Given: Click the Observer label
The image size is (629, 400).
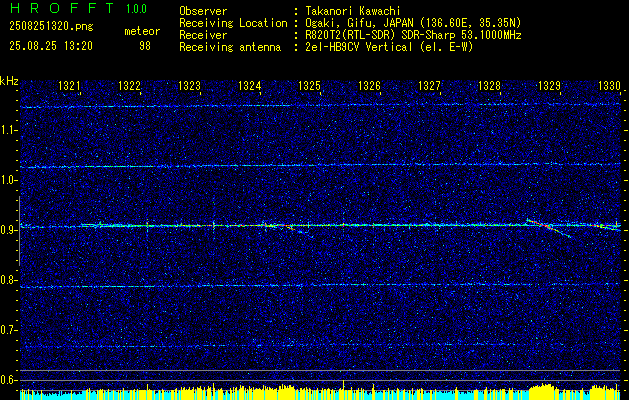Looking at the screenshot, I should [x=203, y=11].
